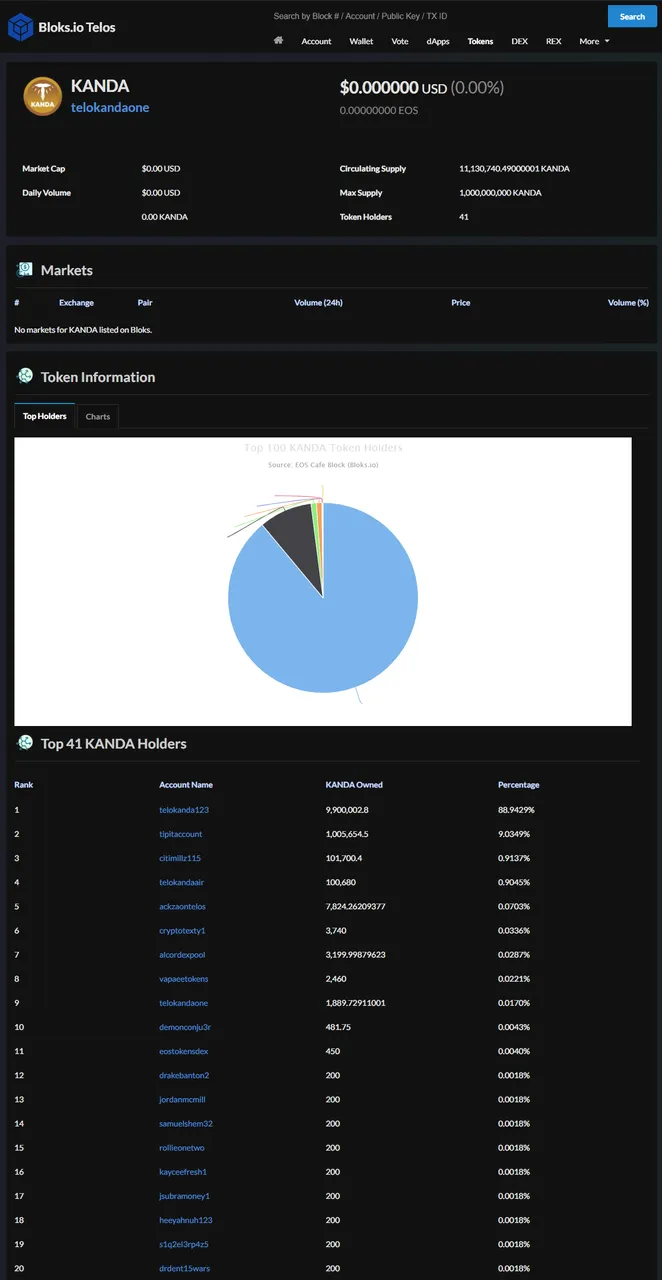This screenshot has height=1280, width=662.
Task: Click the blue Search button
Action: [x=632, y=16]
